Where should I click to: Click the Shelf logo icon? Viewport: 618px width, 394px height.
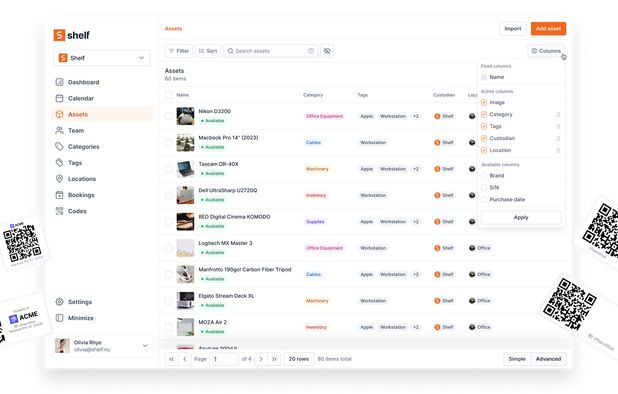(59, 35)
